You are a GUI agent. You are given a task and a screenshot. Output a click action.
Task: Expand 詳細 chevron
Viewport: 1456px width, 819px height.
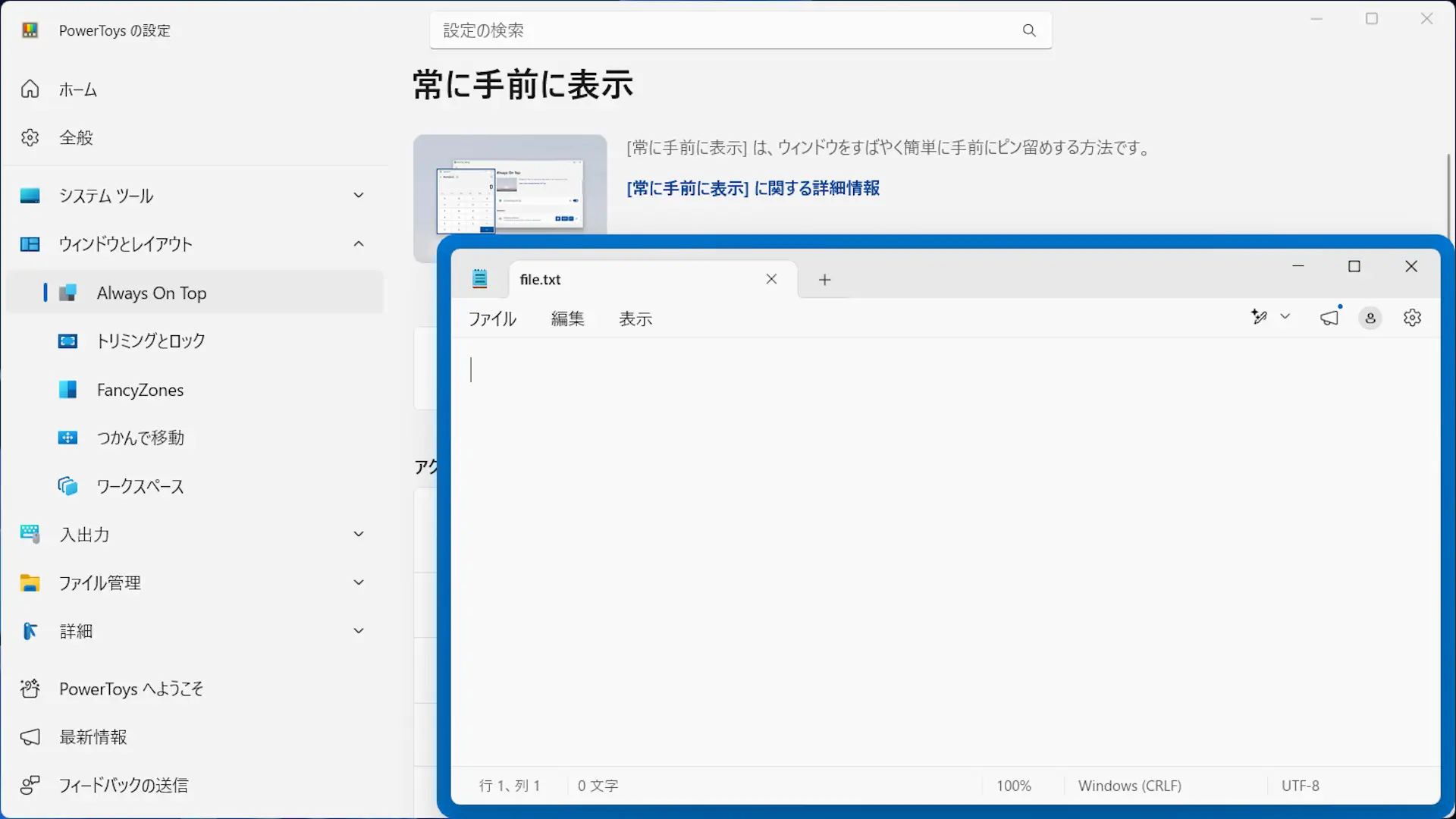[x=359, y=631]
